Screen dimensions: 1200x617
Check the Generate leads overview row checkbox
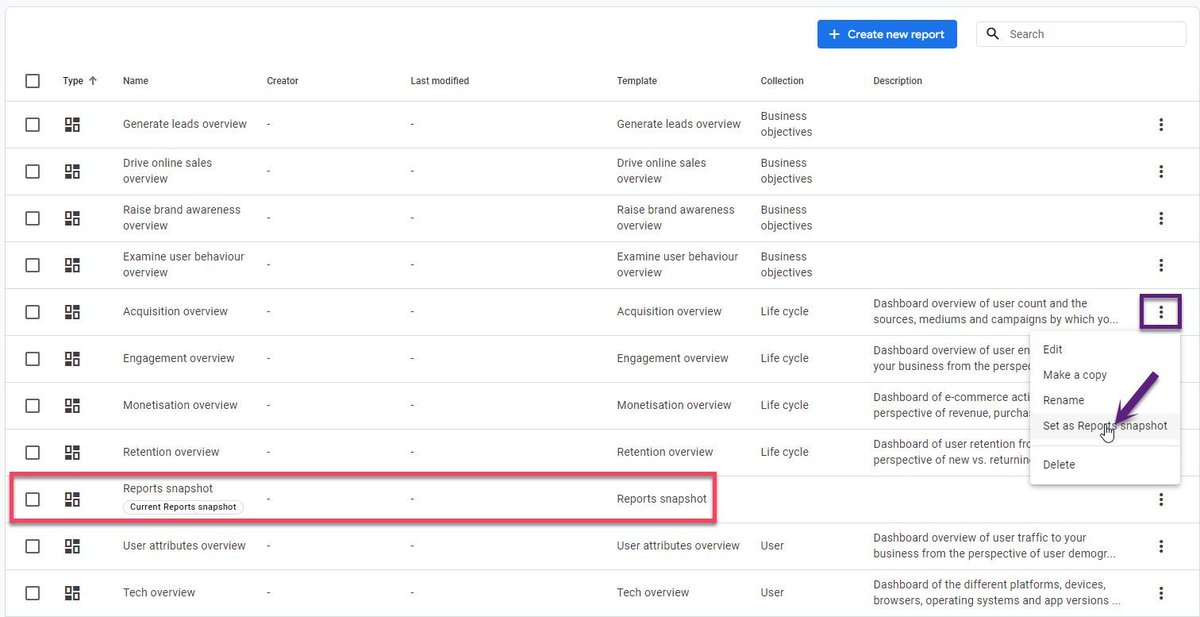coord(33,125)
